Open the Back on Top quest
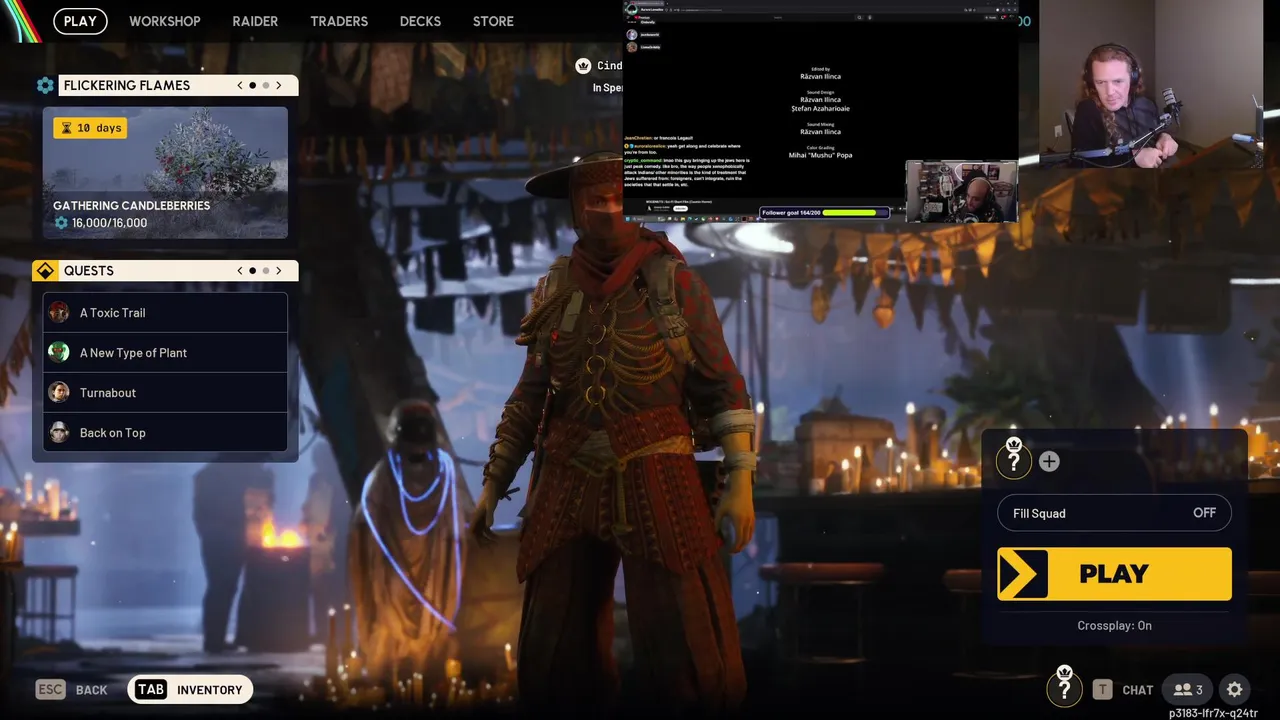 [165, 432]
